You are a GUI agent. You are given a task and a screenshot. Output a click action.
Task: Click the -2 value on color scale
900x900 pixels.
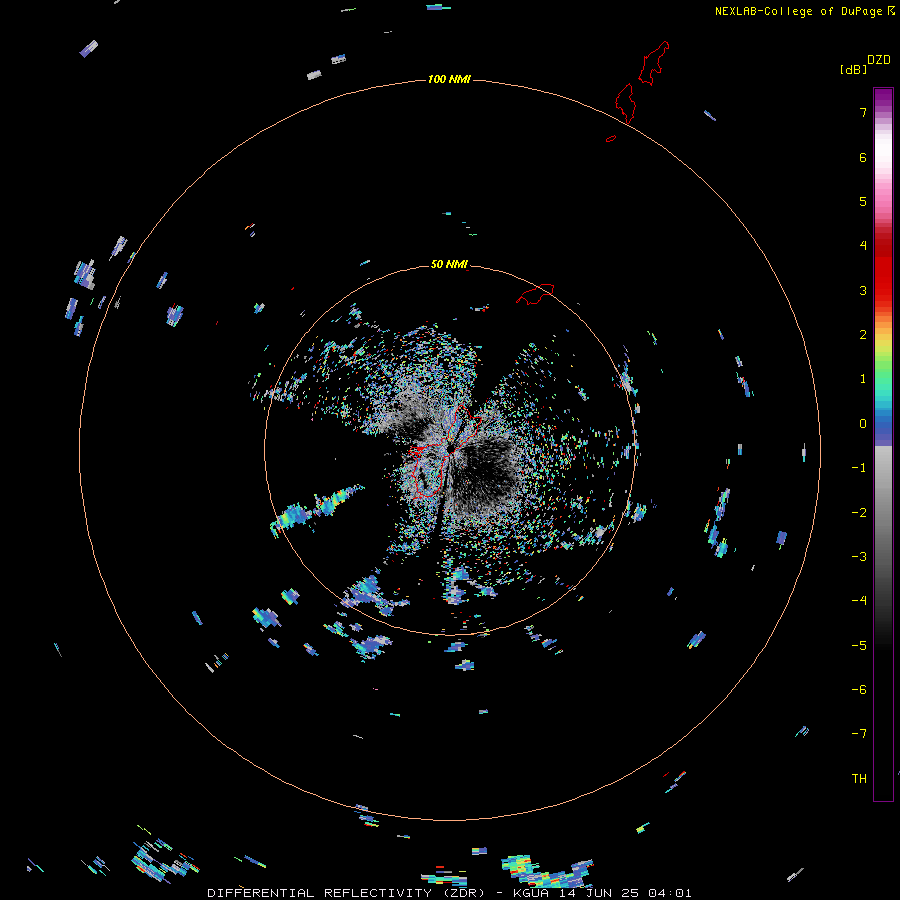coord(859,513)
